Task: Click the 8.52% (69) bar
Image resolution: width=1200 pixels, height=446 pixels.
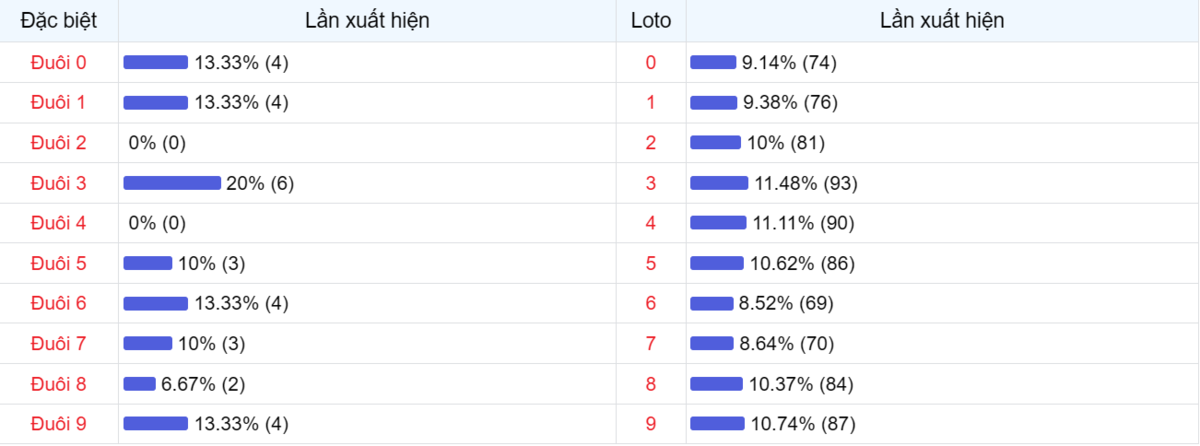Action: tap(712, 304)
